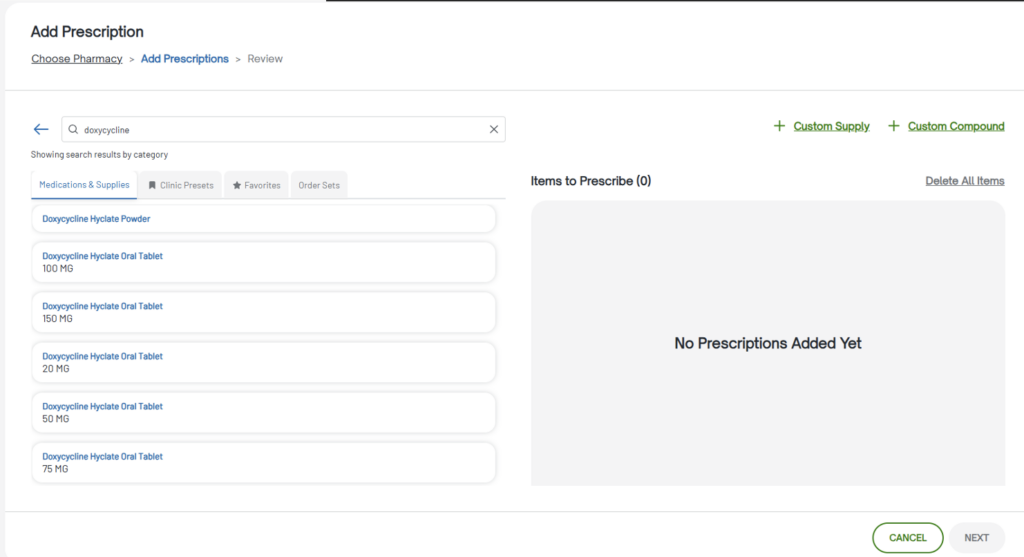The image size is (1024, 557).
Task: Click the magnifying glass search icon
Action: (73, 129)
